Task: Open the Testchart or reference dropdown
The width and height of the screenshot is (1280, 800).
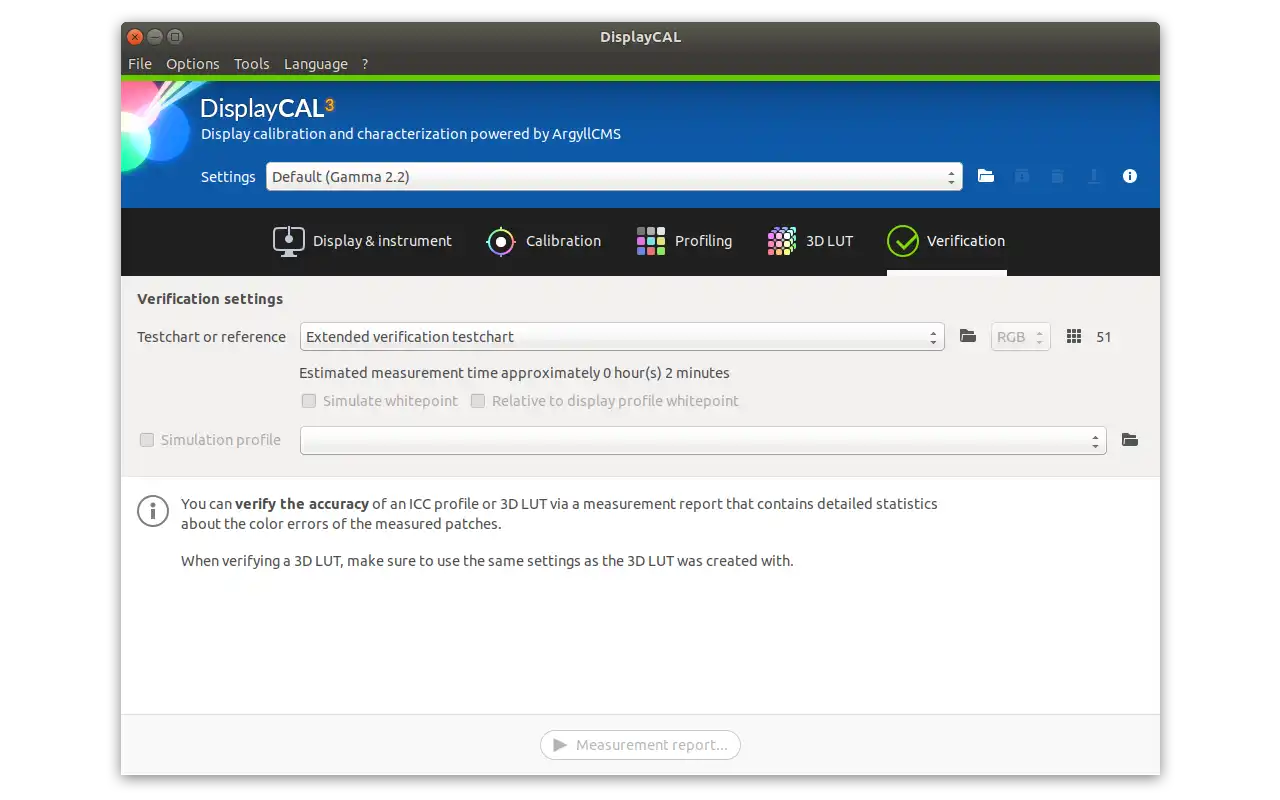Action: click(x=622, y=337)
